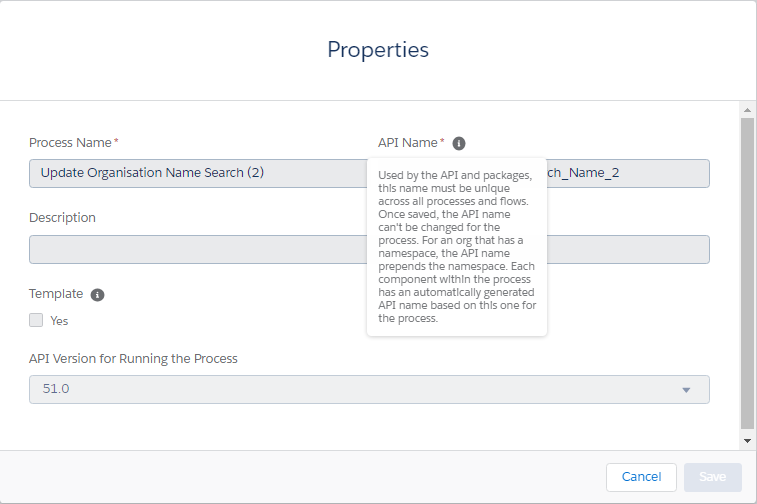Click the scrollbar up arrow
The height and width of the screenshot is (504, 757).
point(747,108)
